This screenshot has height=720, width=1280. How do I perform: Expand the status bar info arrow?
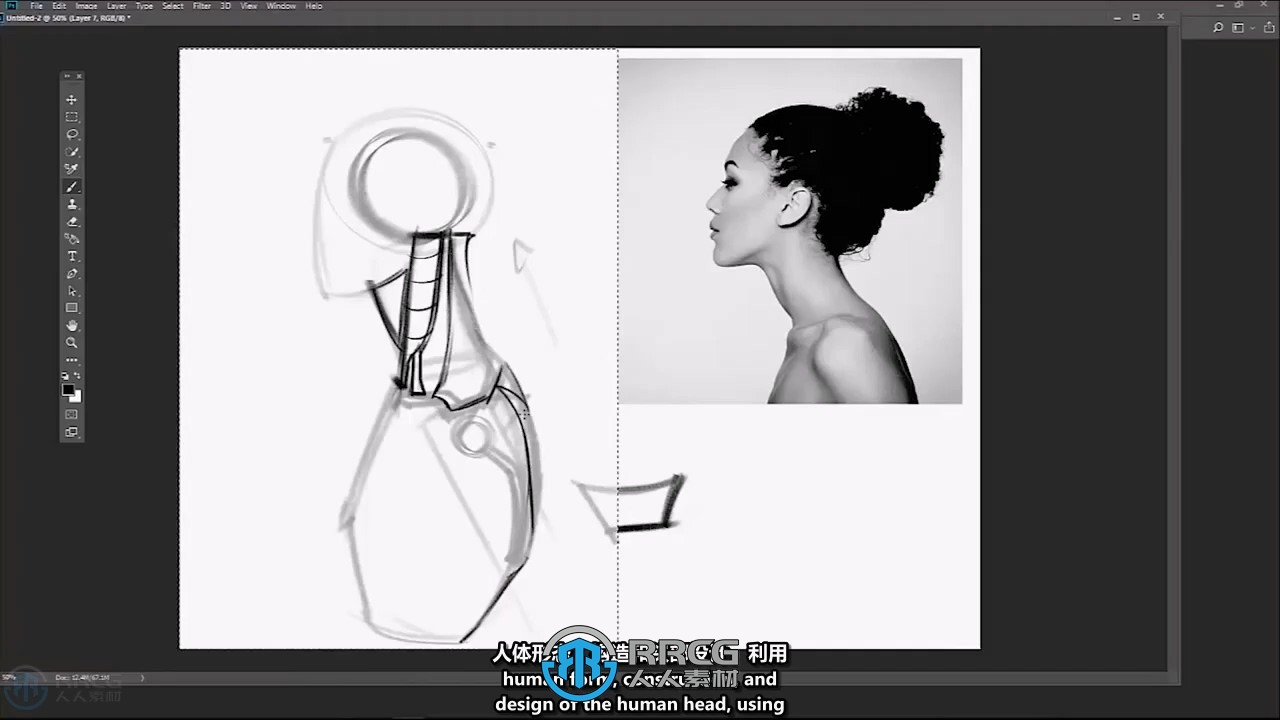tap(142, 677)
